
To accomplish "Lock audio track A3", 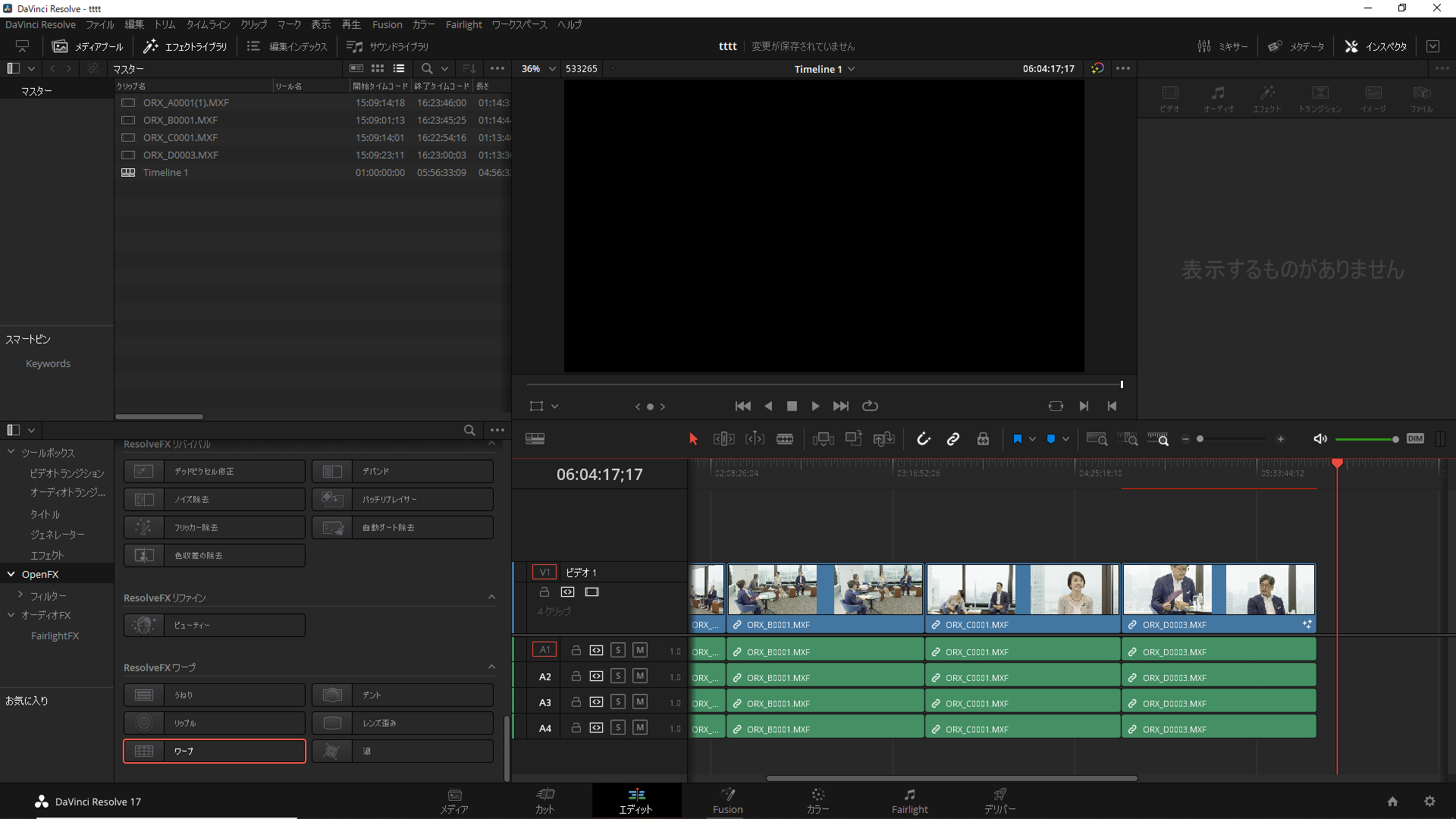I will pos(576,702).
